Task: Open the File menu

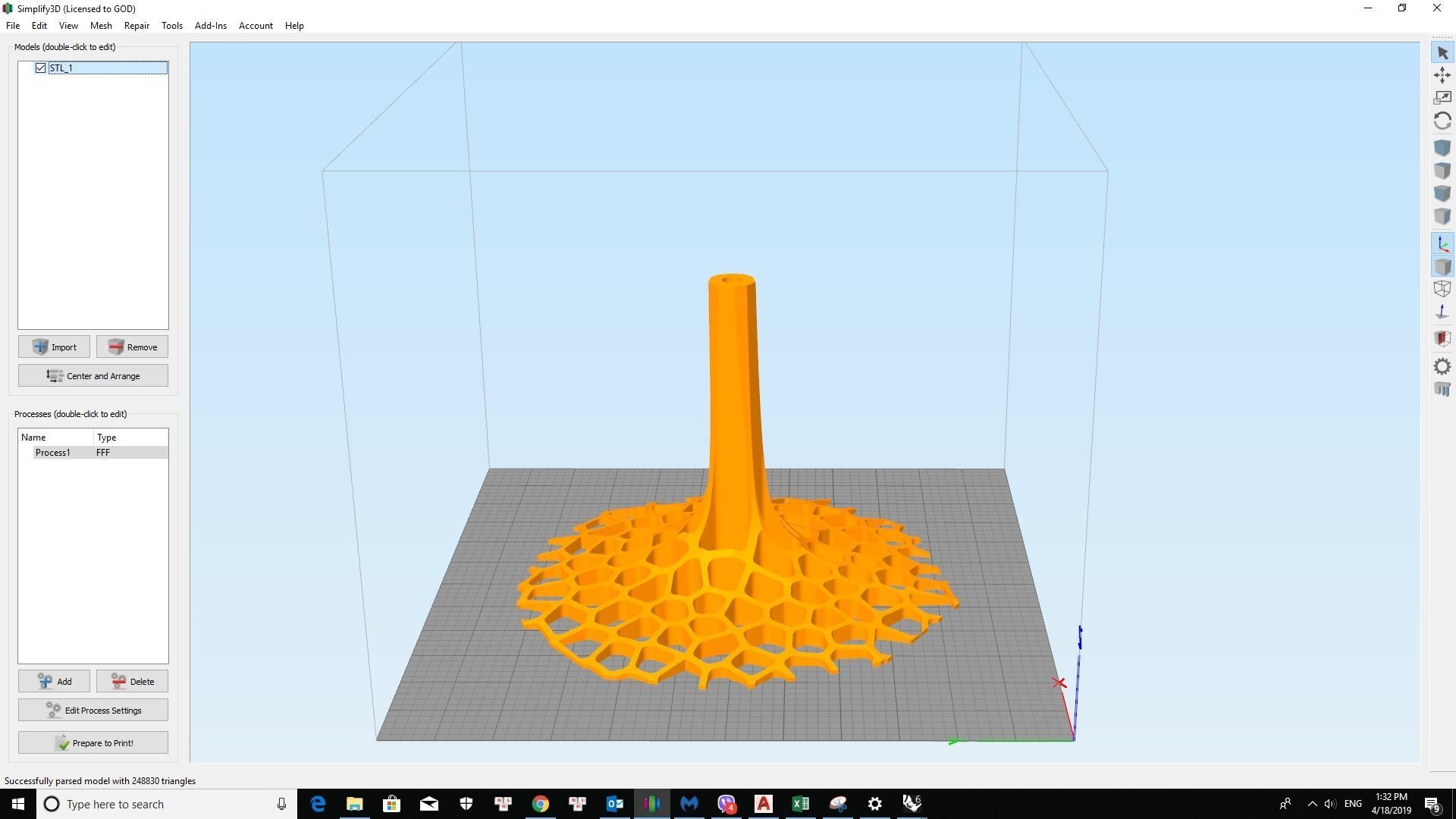Action: click(13, 26)
